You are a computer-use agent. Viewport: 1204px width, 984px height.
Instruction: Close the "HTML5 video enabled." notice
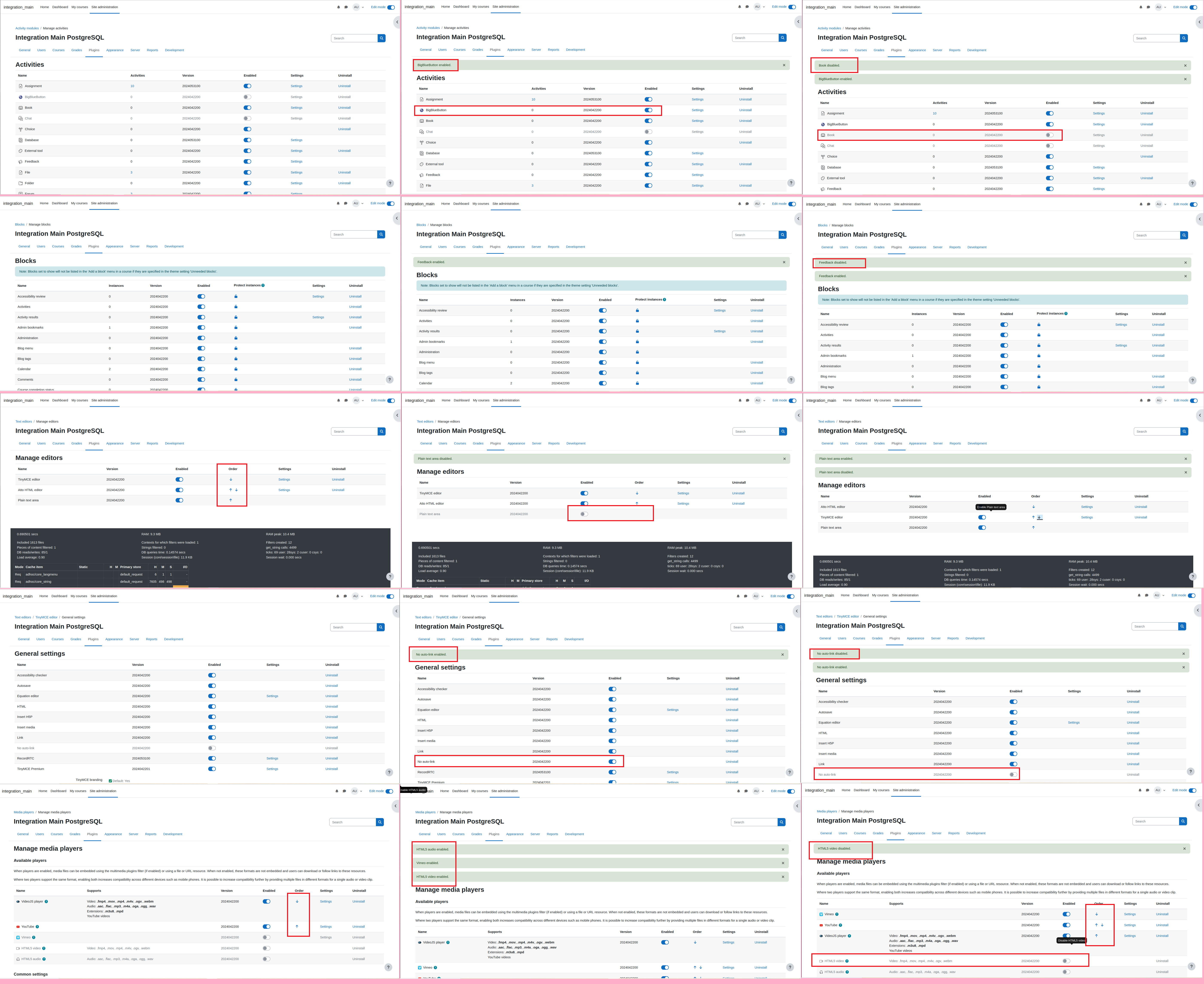[783, 877]
